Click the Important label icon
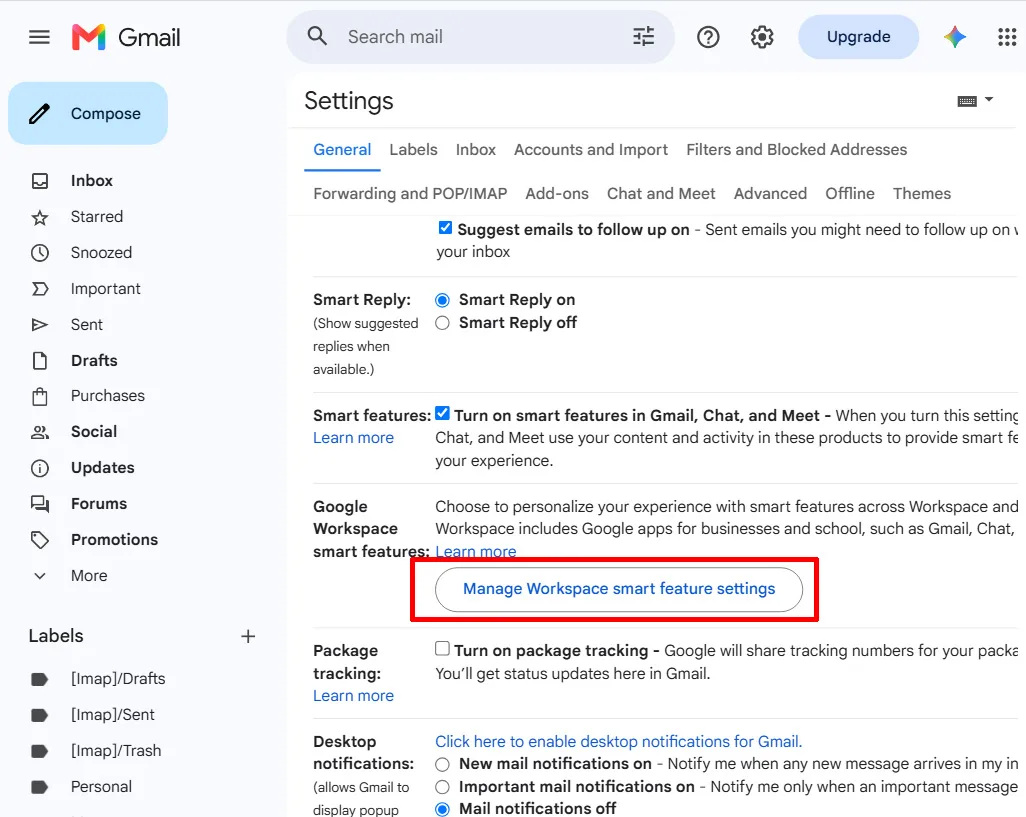 point(40,289)
